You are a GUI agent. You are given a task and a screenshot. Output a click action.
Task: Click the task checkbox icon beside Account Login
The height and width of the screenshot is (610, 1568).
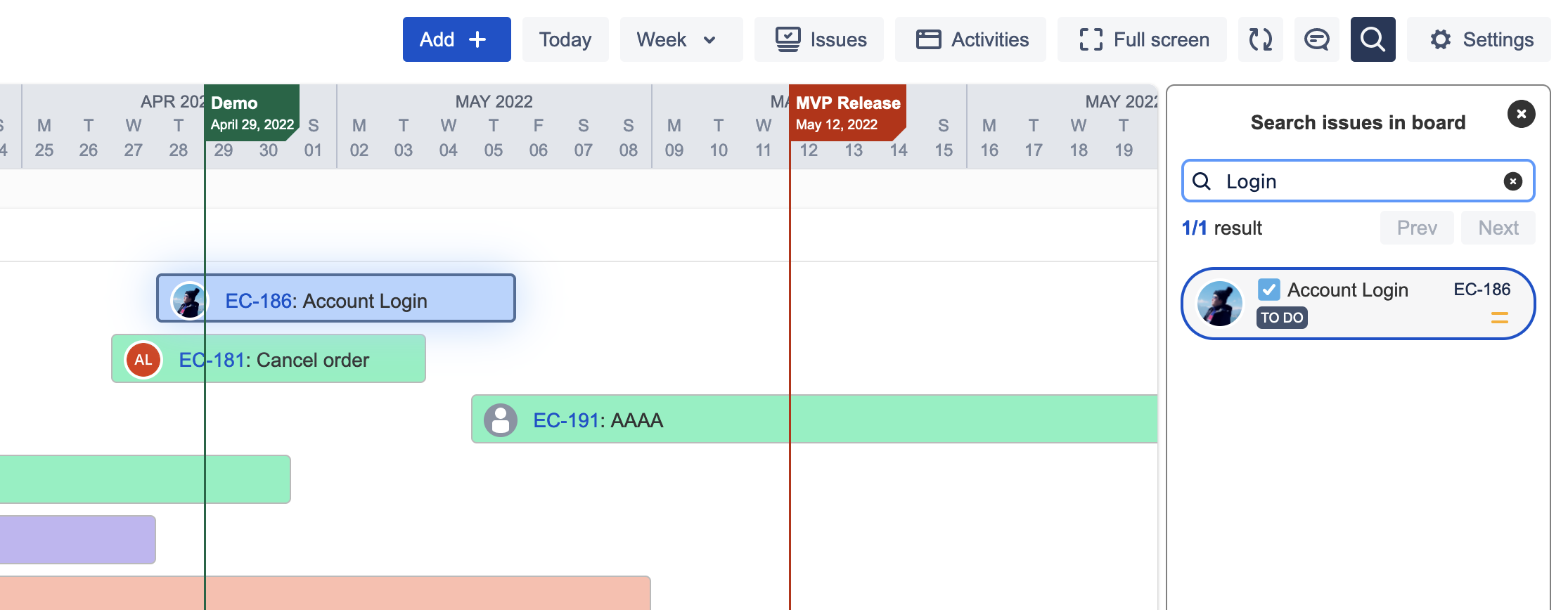click(x=1269, y=290)
